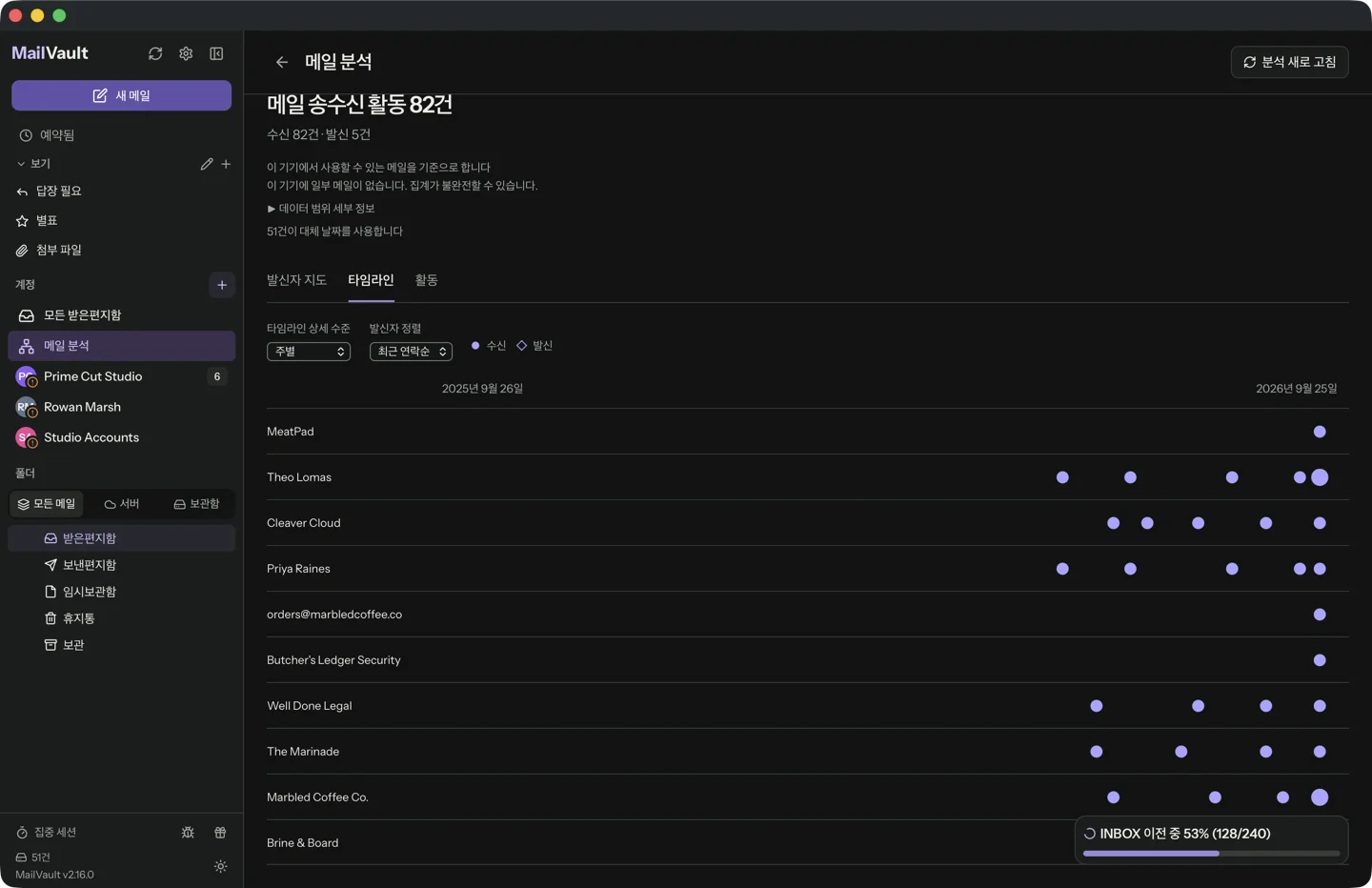
Task: Add an account with the 계정 plus button
Action: 222,285
